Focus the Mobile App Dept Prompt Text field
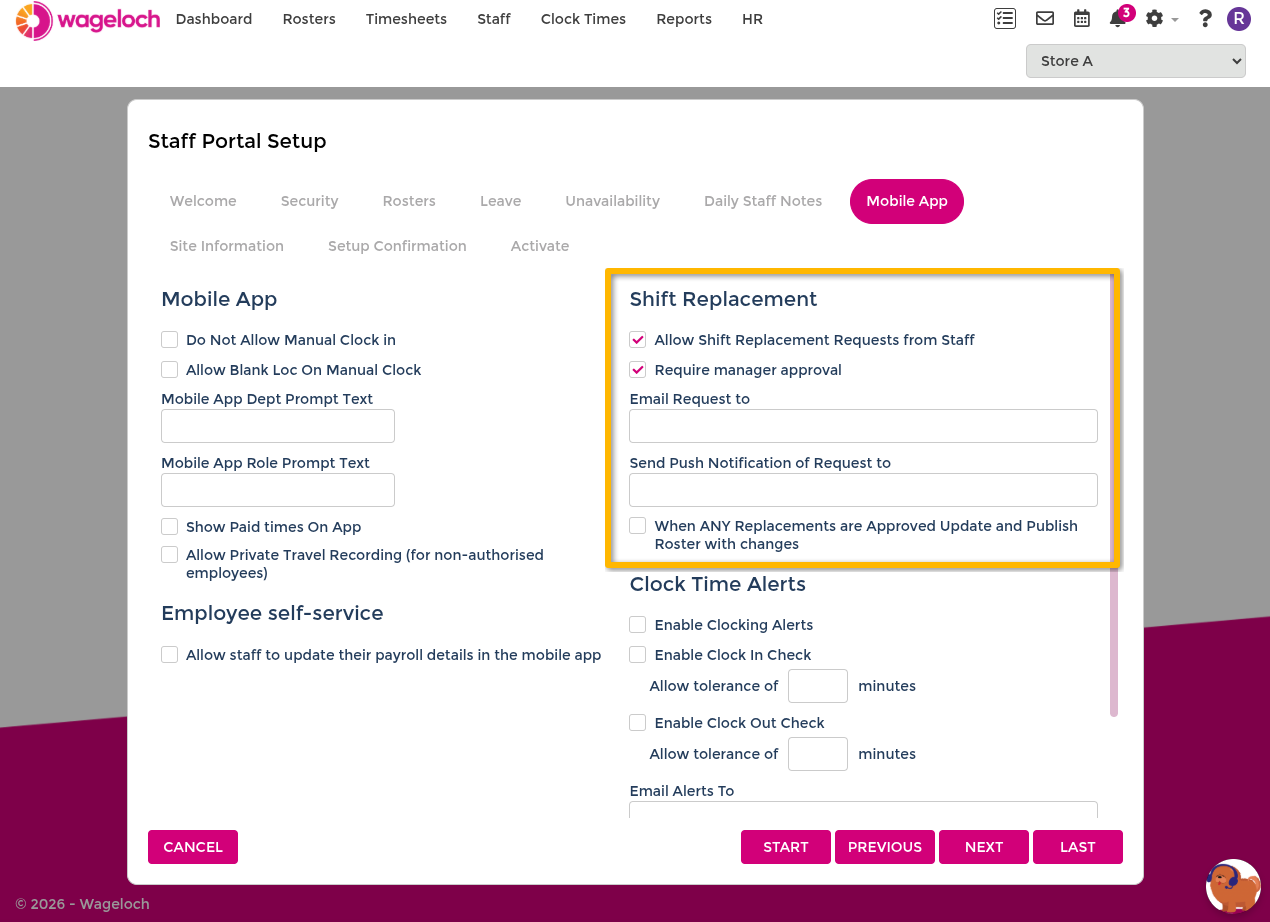Screen dimensions: 1270x922 click(278, 426)
